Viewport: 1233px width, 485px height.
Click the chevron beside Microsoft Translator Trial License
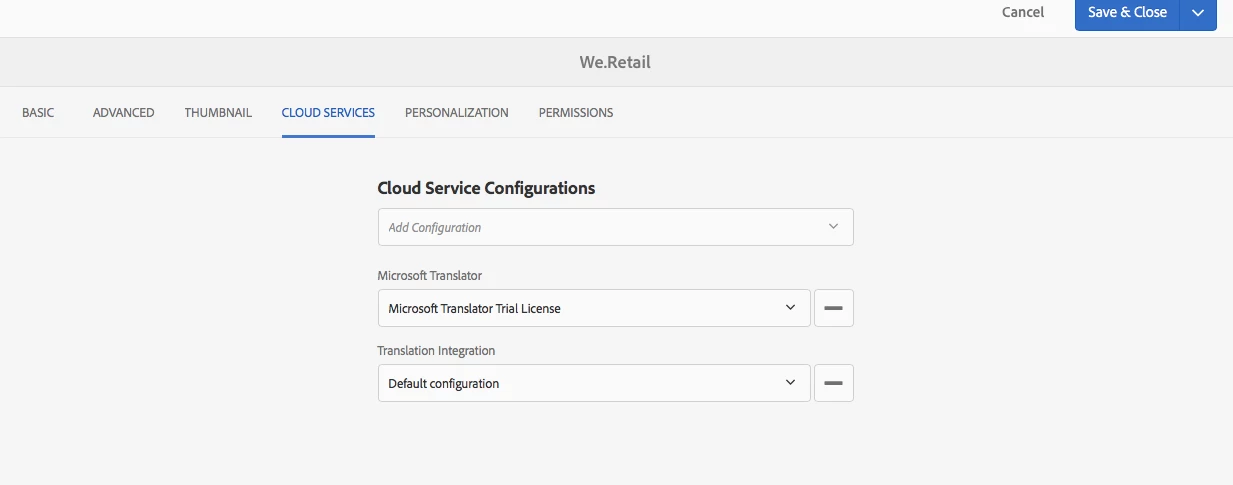pyautogui.click(x=790, y=308)
